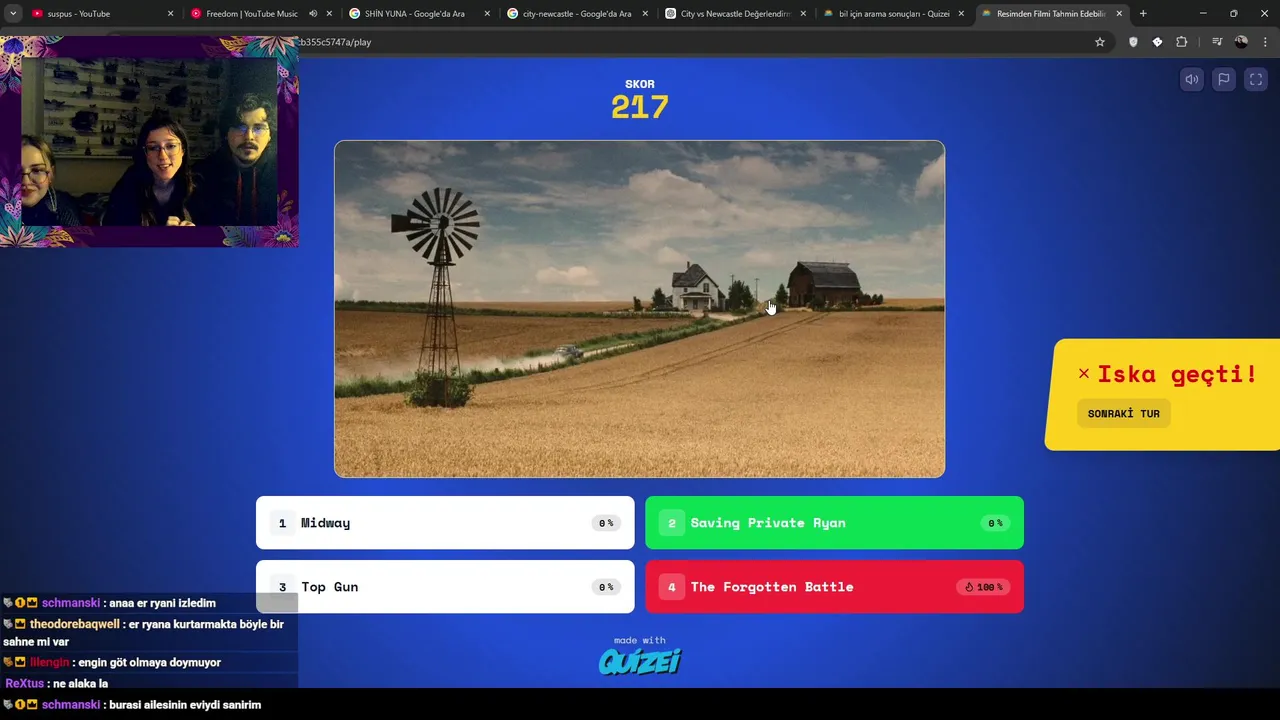
Task: Expand the tab search dropdown arrow
Action: [13, 14]
